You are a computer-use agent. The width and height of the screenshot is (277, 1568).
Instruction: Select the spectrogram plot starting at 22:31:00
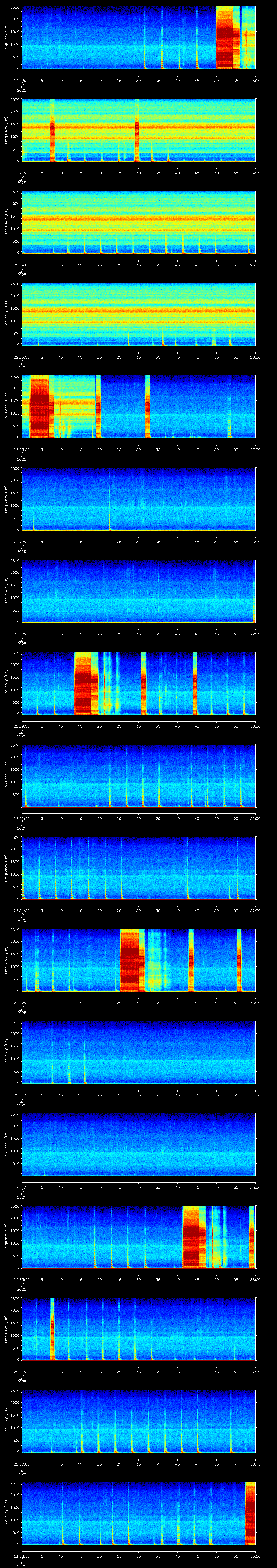(139, 868)
